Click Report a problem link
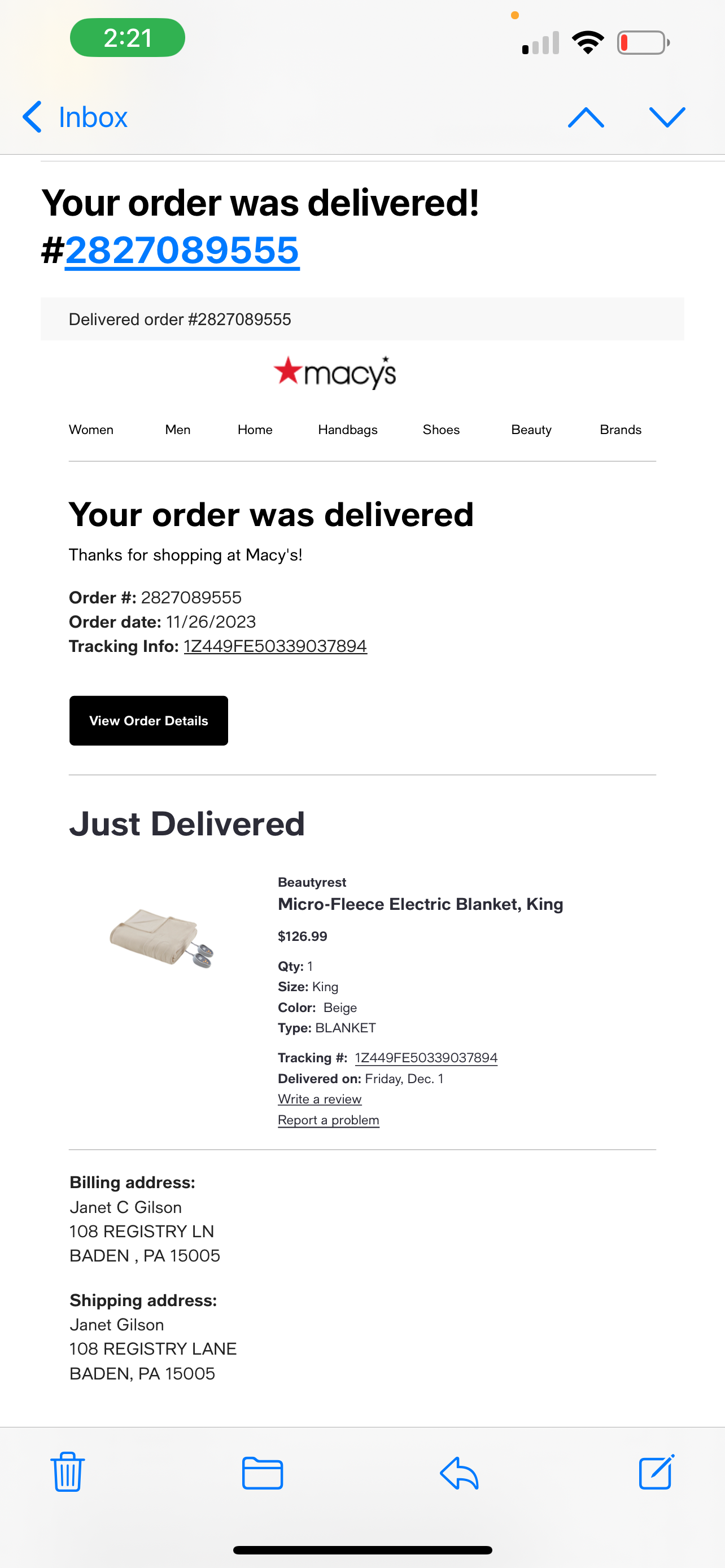725x1568 pixels. coord(328,1120)
